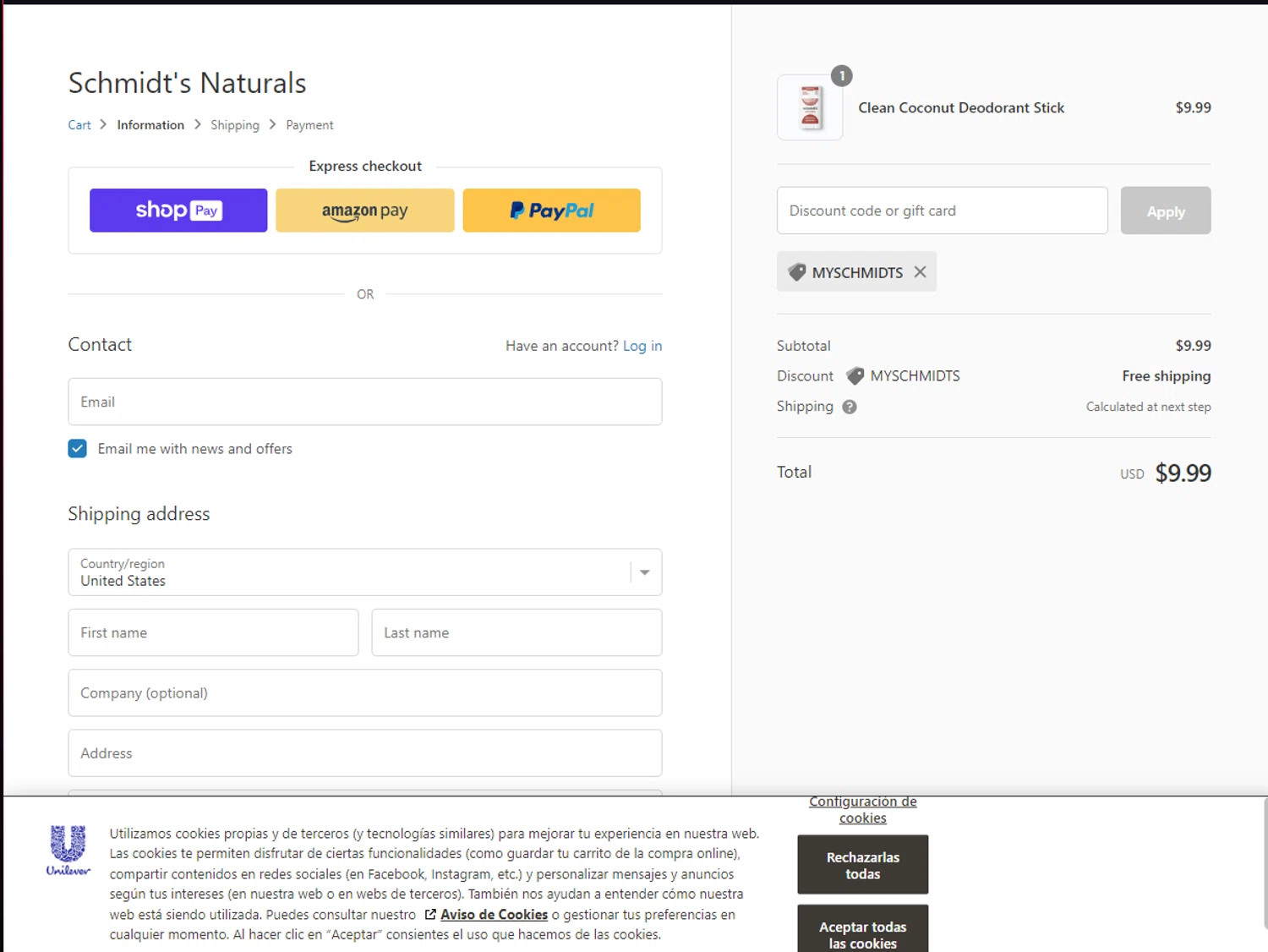
Task: Remove the MYSCHMIDTS discount code tag
Action: tap(921, 272)
